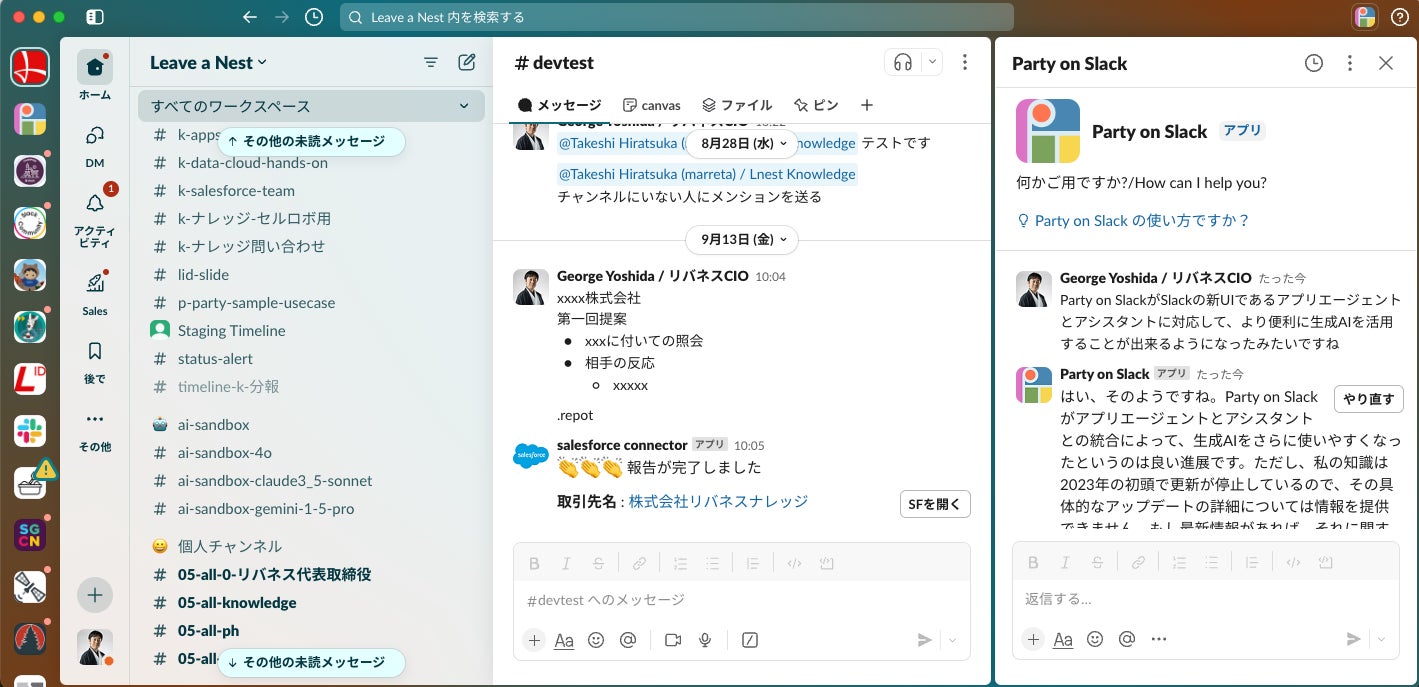Toggle code formatting in devtest composer
This screenshot has height=687, width=1419.
[x=794, y=563]
